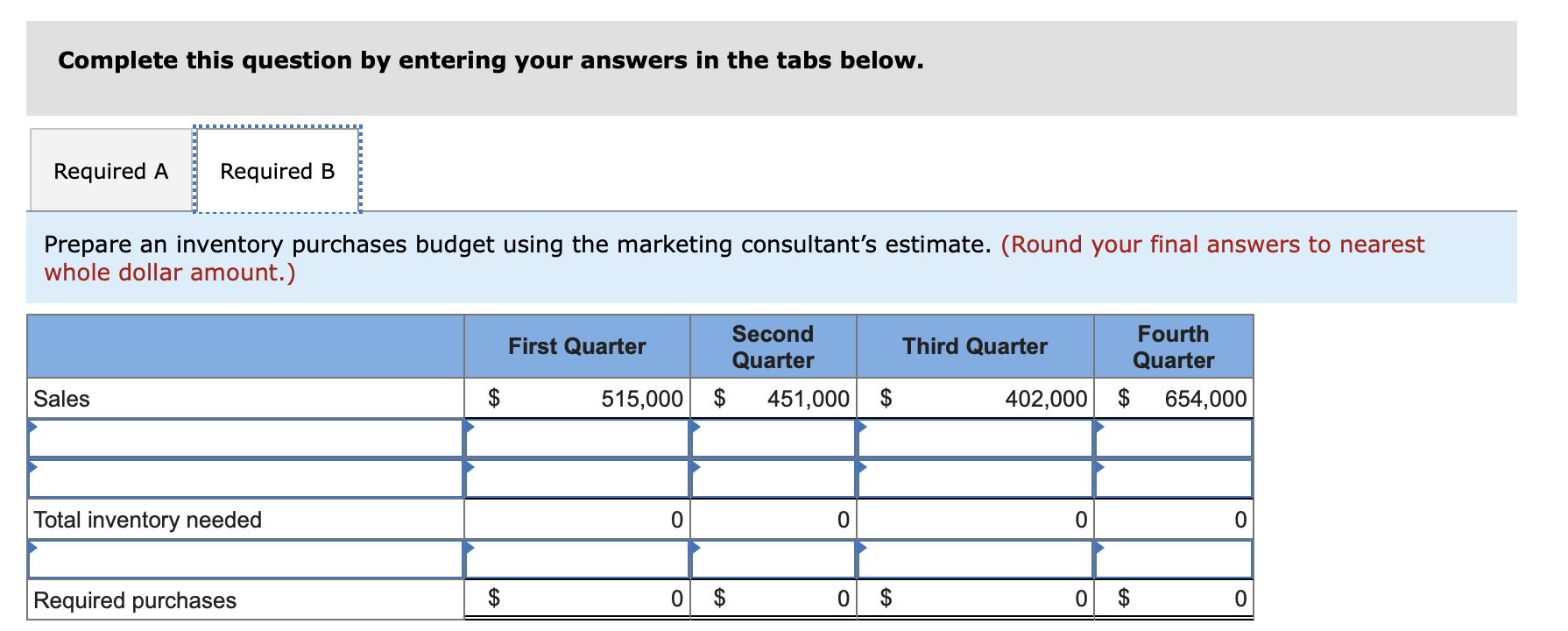Click First Quarter cell in second blank row

pyautogui.click(x=577, y=479)
